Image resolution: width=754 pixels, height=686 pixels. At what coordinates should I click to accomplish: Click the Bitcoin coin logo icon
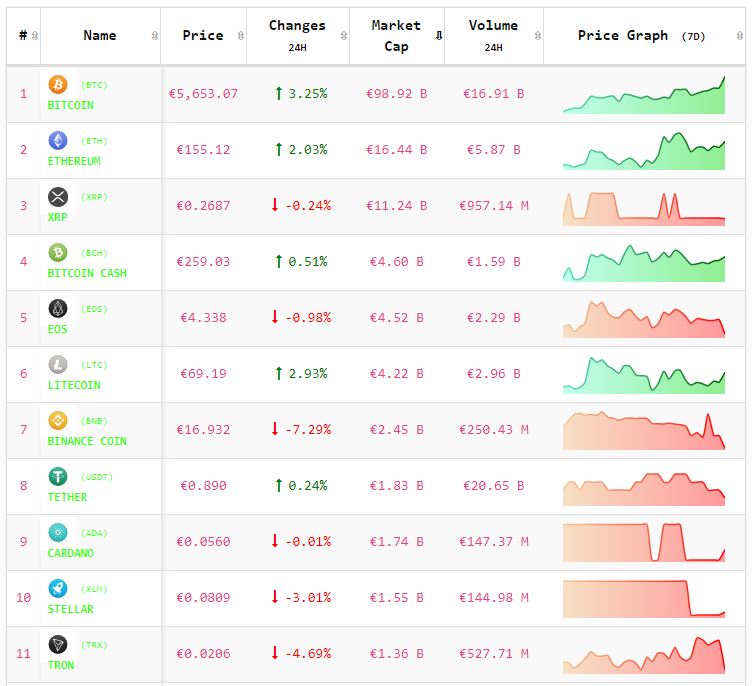[x=58, y=85]
